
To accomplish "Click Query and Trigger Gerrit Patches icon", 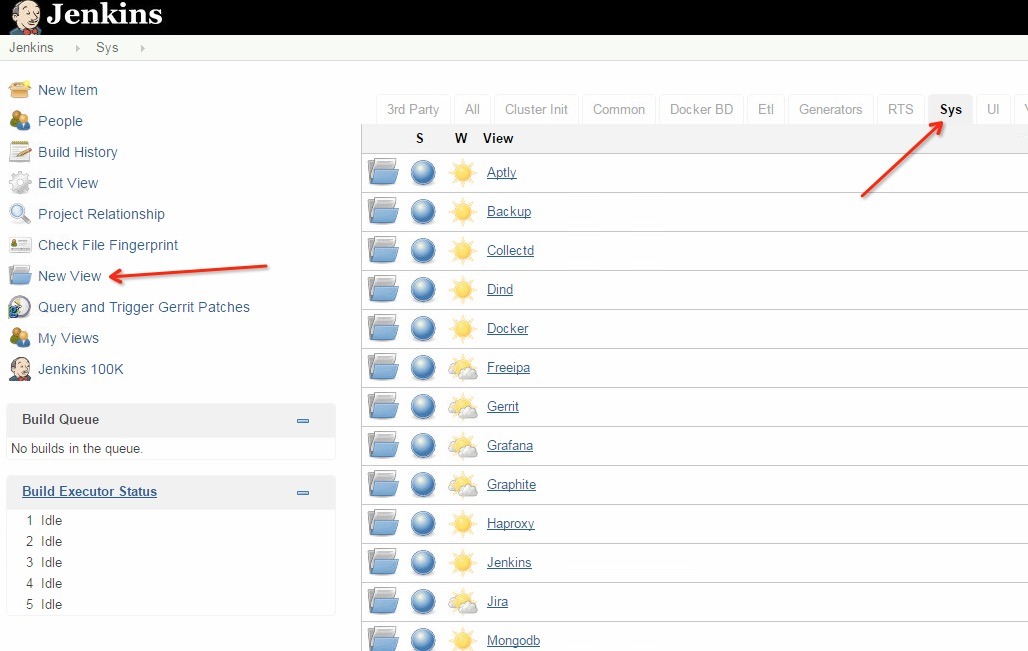I will pos(20,307).
